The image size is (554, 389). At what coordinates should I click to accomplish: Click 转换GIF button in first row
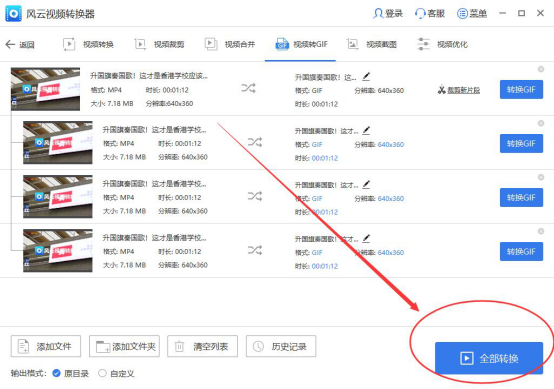click(521, 89)
